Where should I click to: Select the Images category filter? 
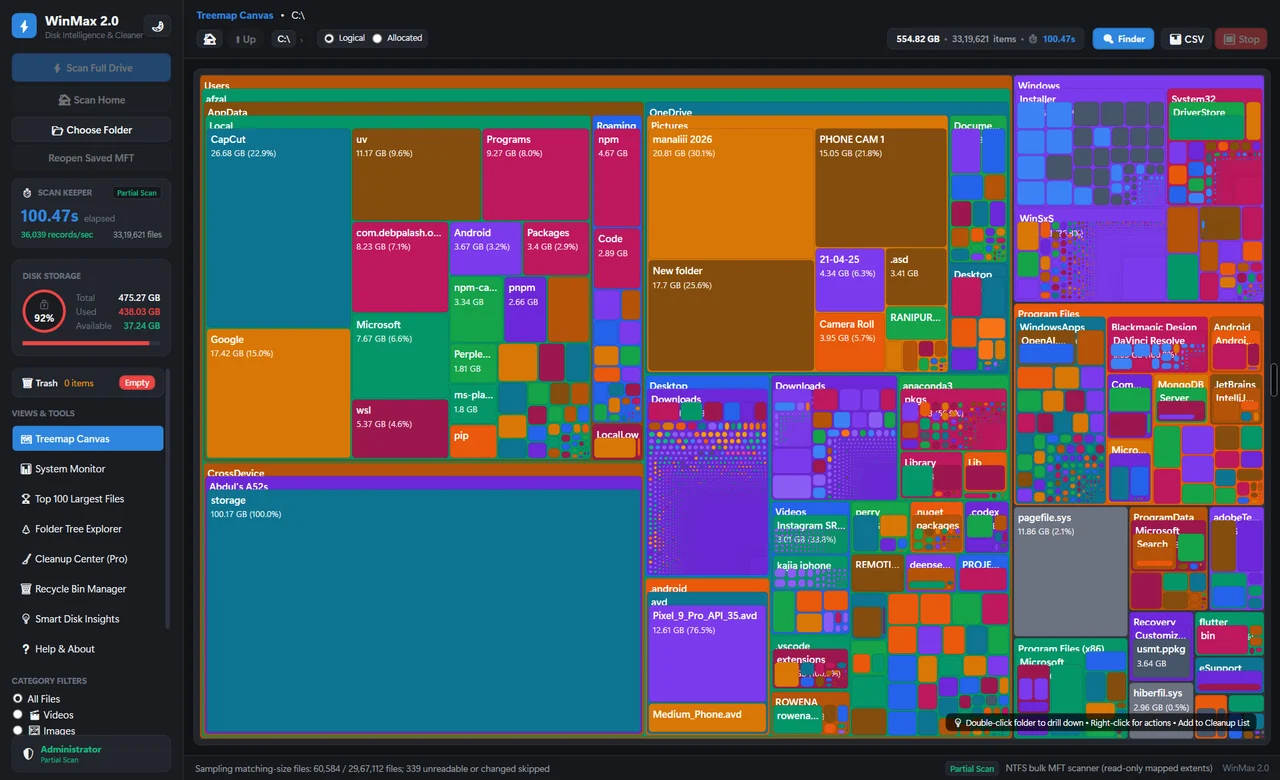(x=18, y=731)
